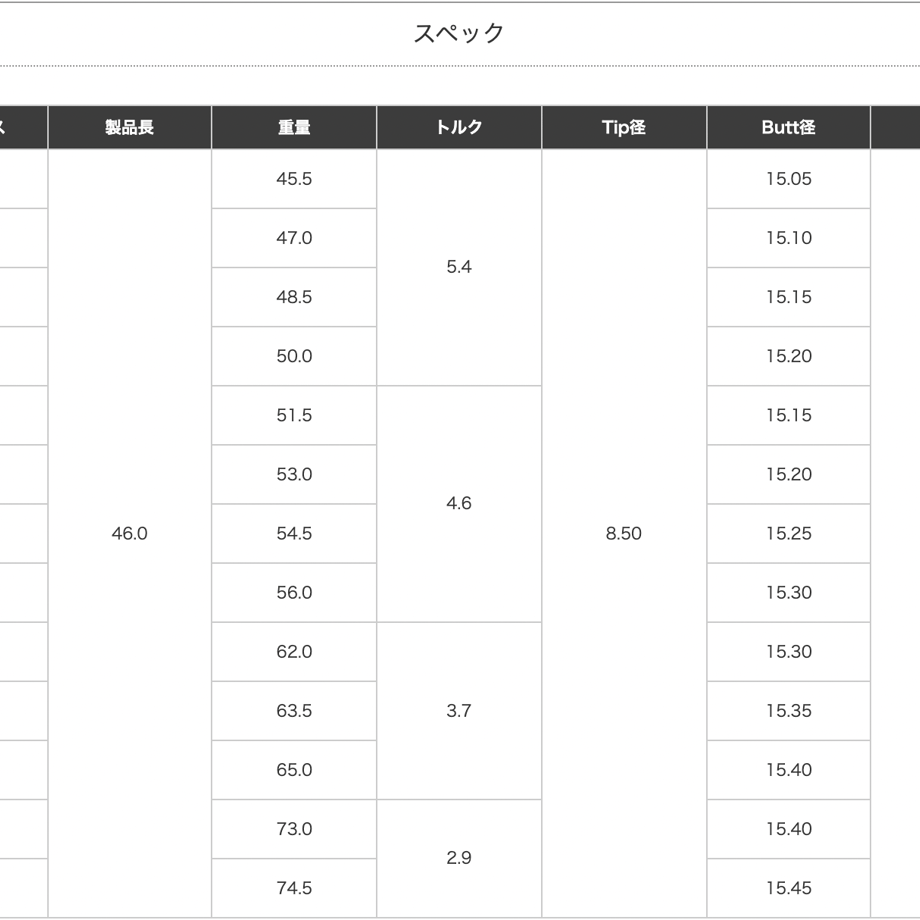Click the 8.50 Tip diameter cell
Image resolution: width=920 pixels, height=920 pixels.
pos(624,533)
